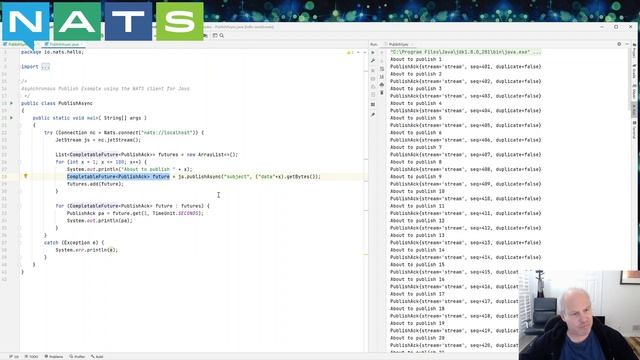Open the TODO tool window tab

[31, 357]
